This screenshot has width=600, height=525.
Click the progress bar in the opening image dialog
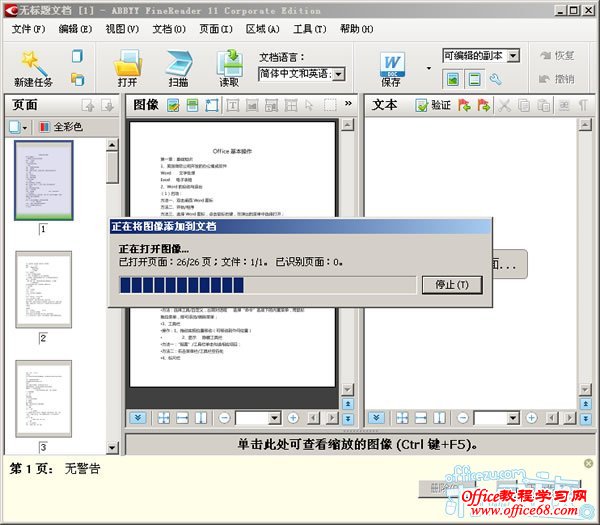[x=267, y=285]
